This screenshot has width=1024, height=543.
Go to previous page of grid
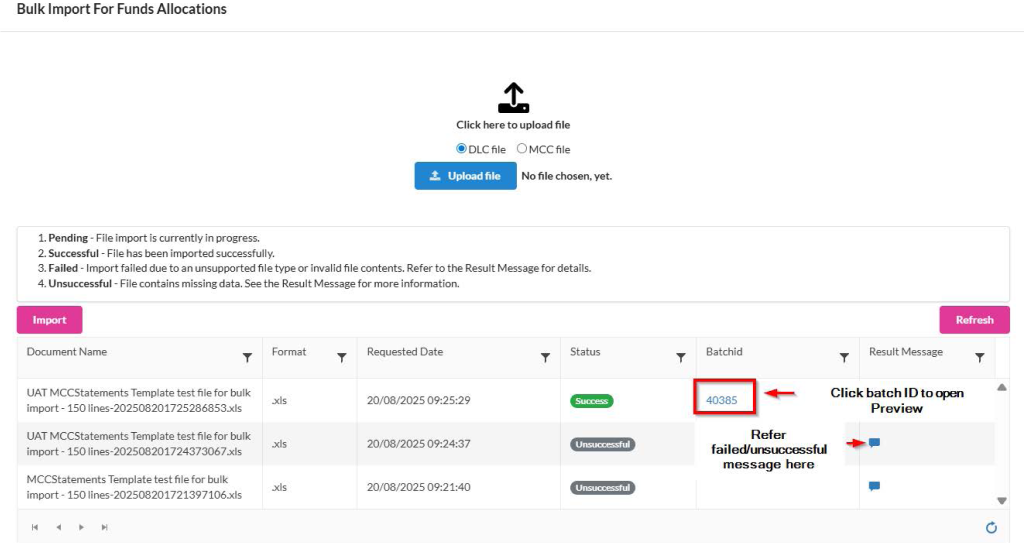click(58, 527)
